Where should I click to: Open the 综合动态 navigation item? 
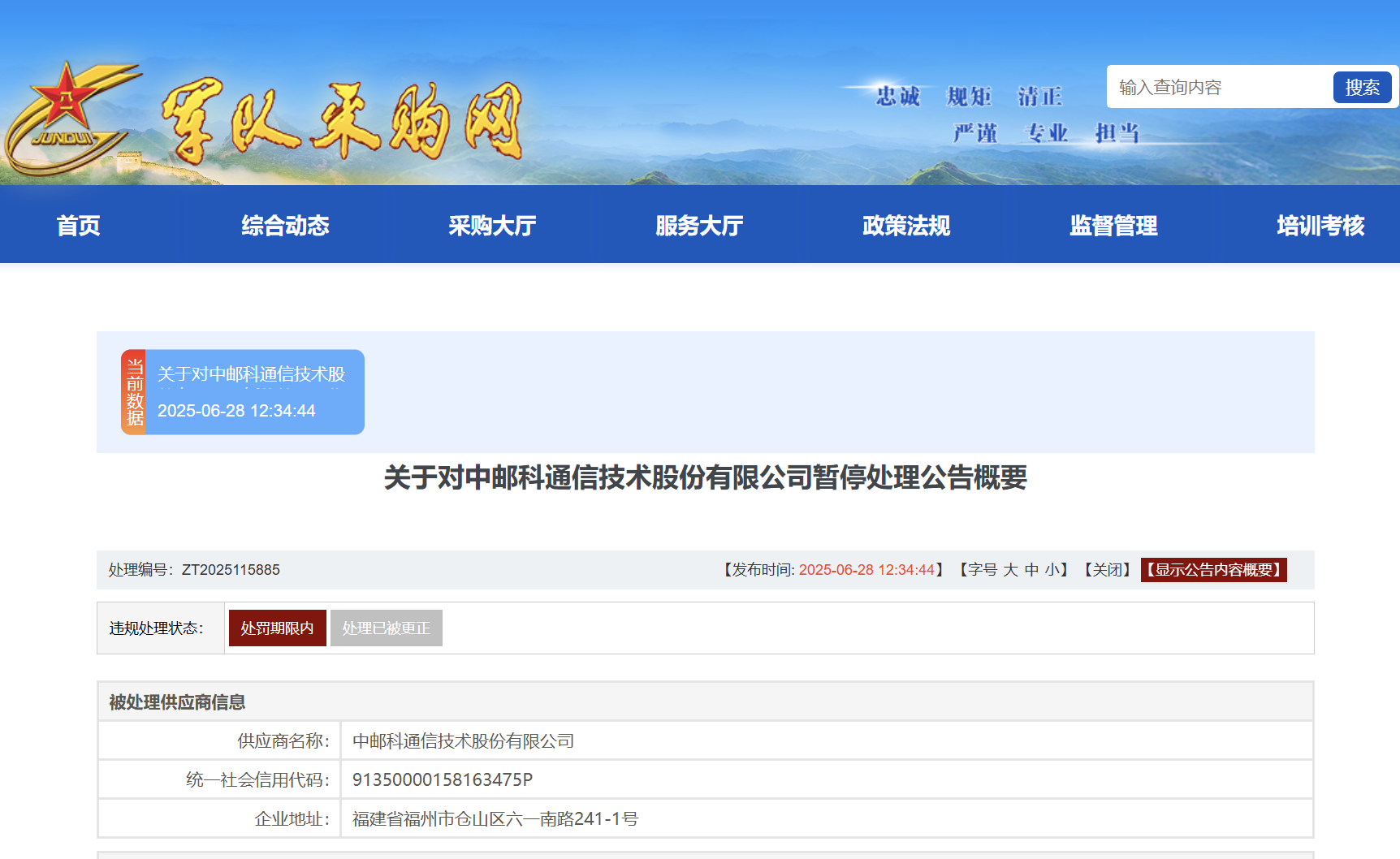(285, 225)
